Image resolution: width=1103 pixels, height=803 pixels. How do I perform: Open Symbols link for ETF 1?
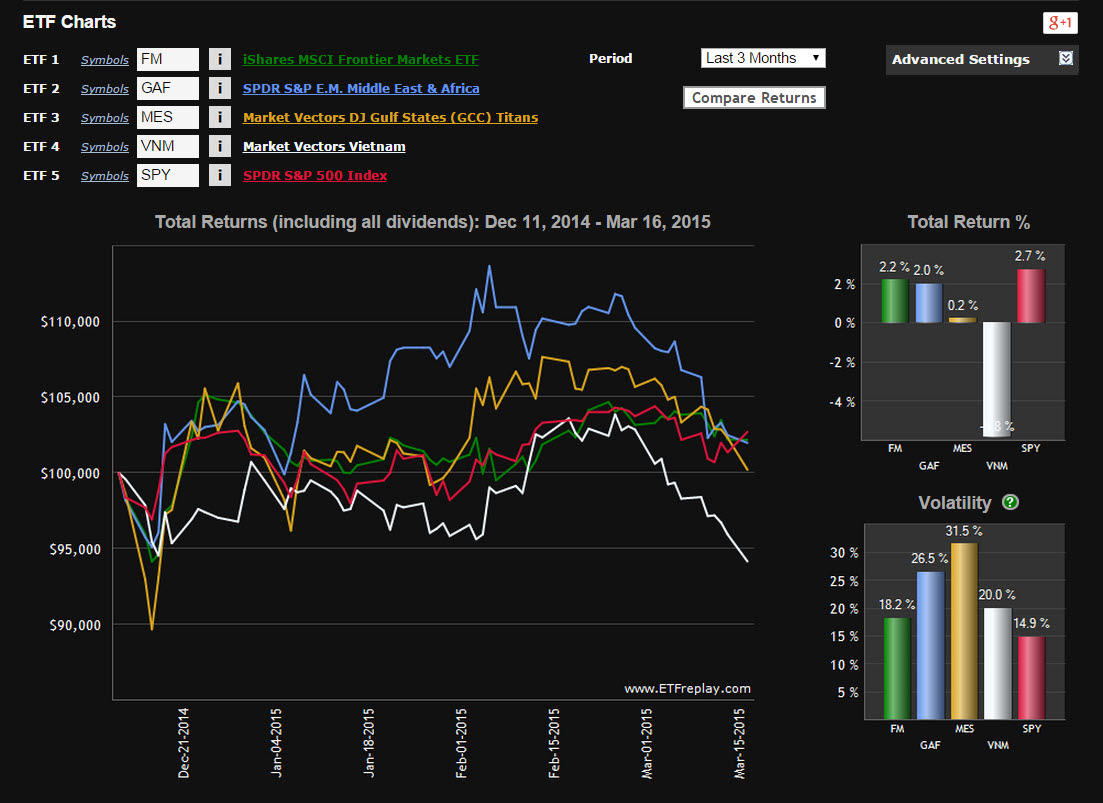(105, 60)
